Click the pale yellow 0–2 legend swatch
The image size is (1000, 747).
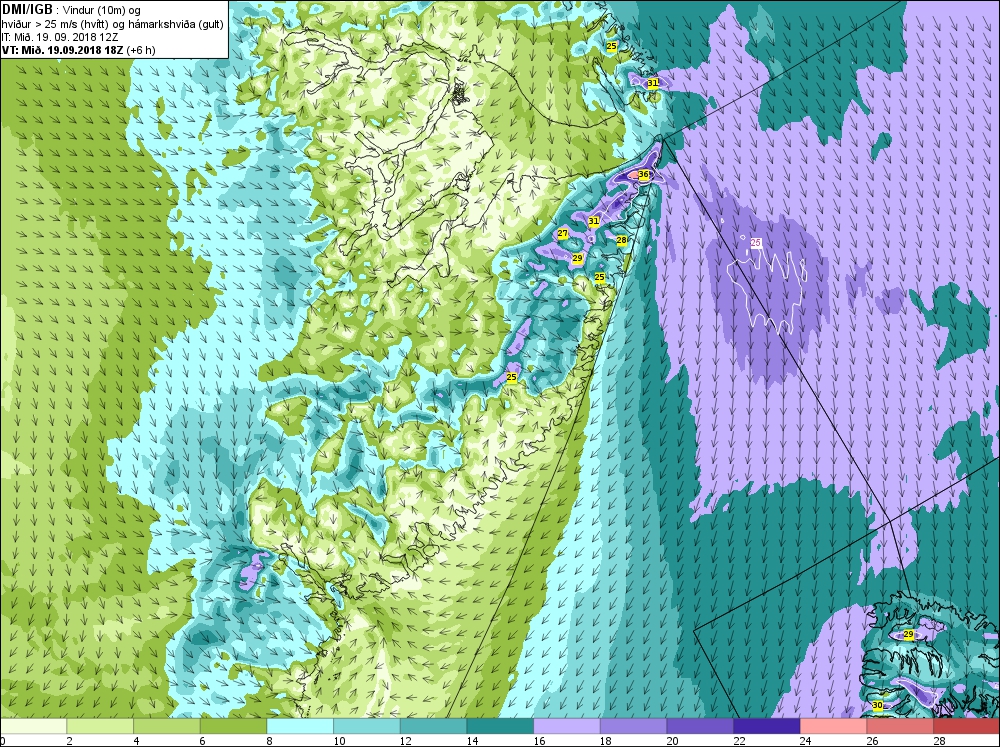tap(33, 726)
